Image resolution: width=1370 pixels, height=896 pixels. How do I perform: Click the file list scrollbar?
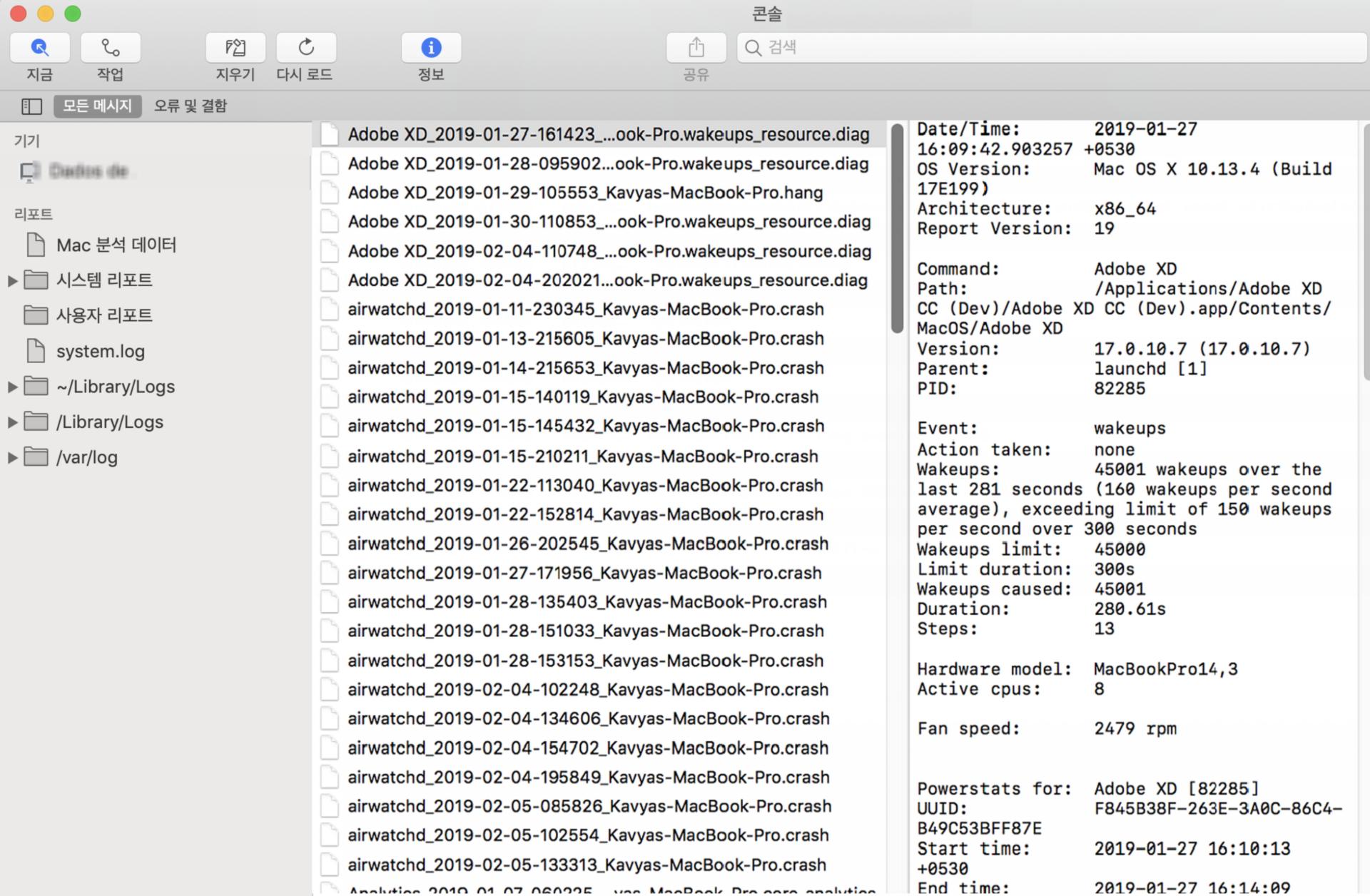(897, 228)
